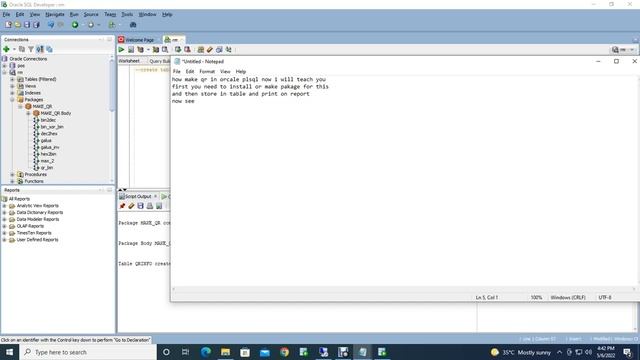This screenshot has width=640, height=360.
Task: Select the Worksheet tab
Action: 129,61
